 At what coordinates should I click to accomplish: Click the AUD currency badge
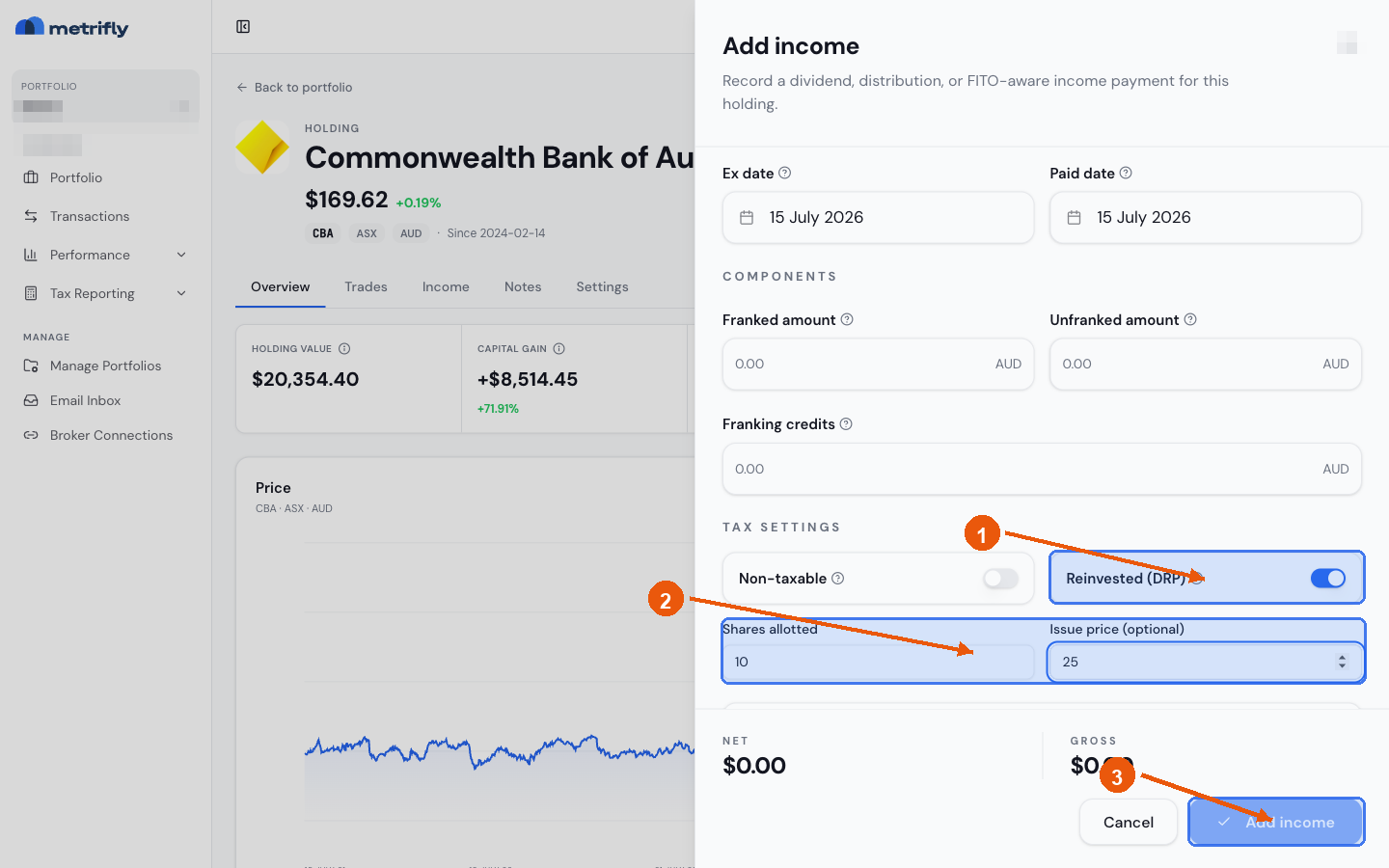click(x=411, y=233)
